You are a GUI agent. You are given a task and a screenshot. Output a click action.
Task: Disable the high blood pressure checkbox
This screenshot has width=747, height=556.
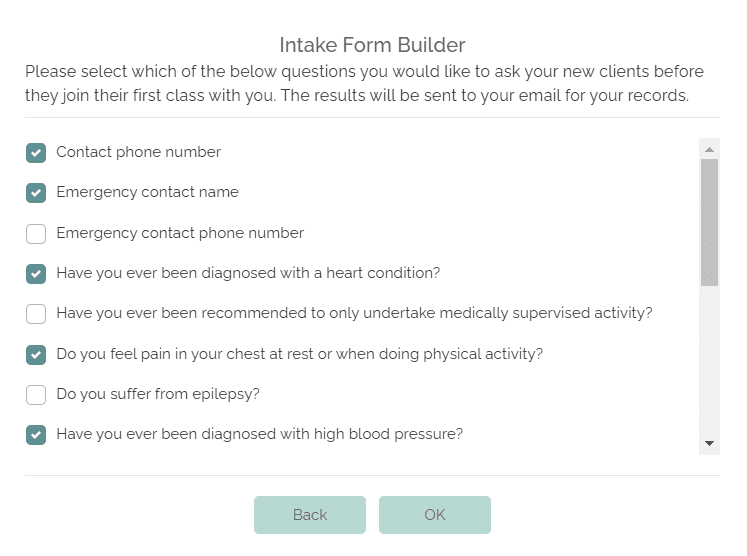pyautogui.click(x=36, y=435)
